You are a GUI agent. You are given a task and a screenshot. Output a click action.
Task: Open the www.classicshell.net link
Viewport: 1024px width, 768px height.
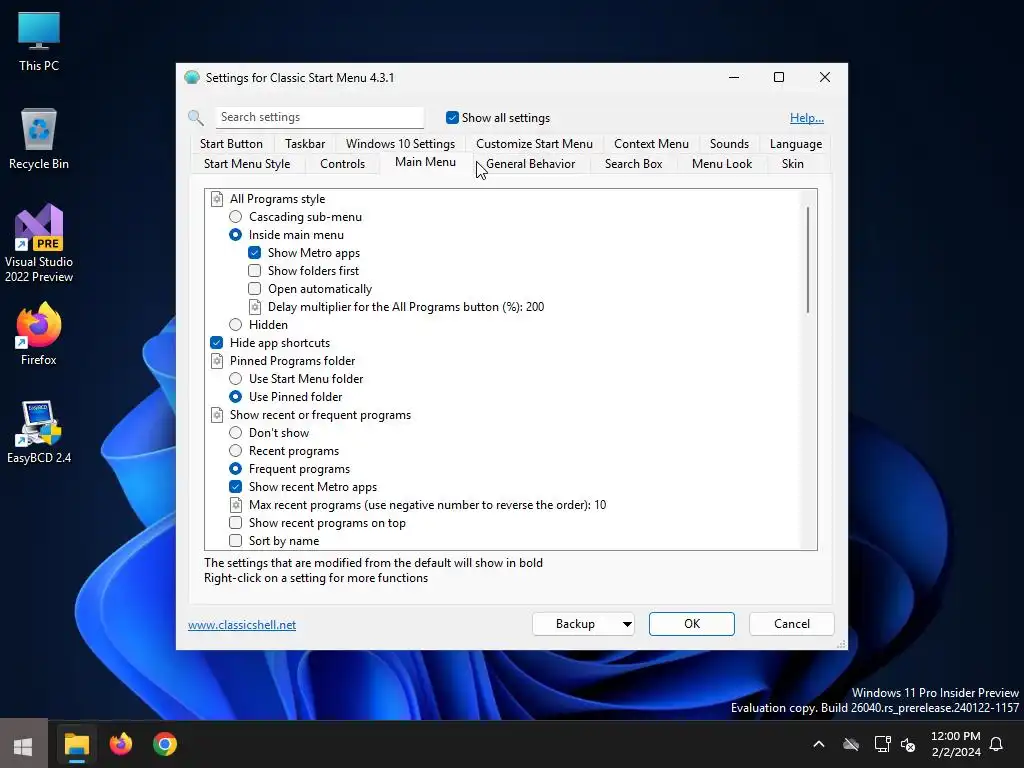(x=242, y=625)
